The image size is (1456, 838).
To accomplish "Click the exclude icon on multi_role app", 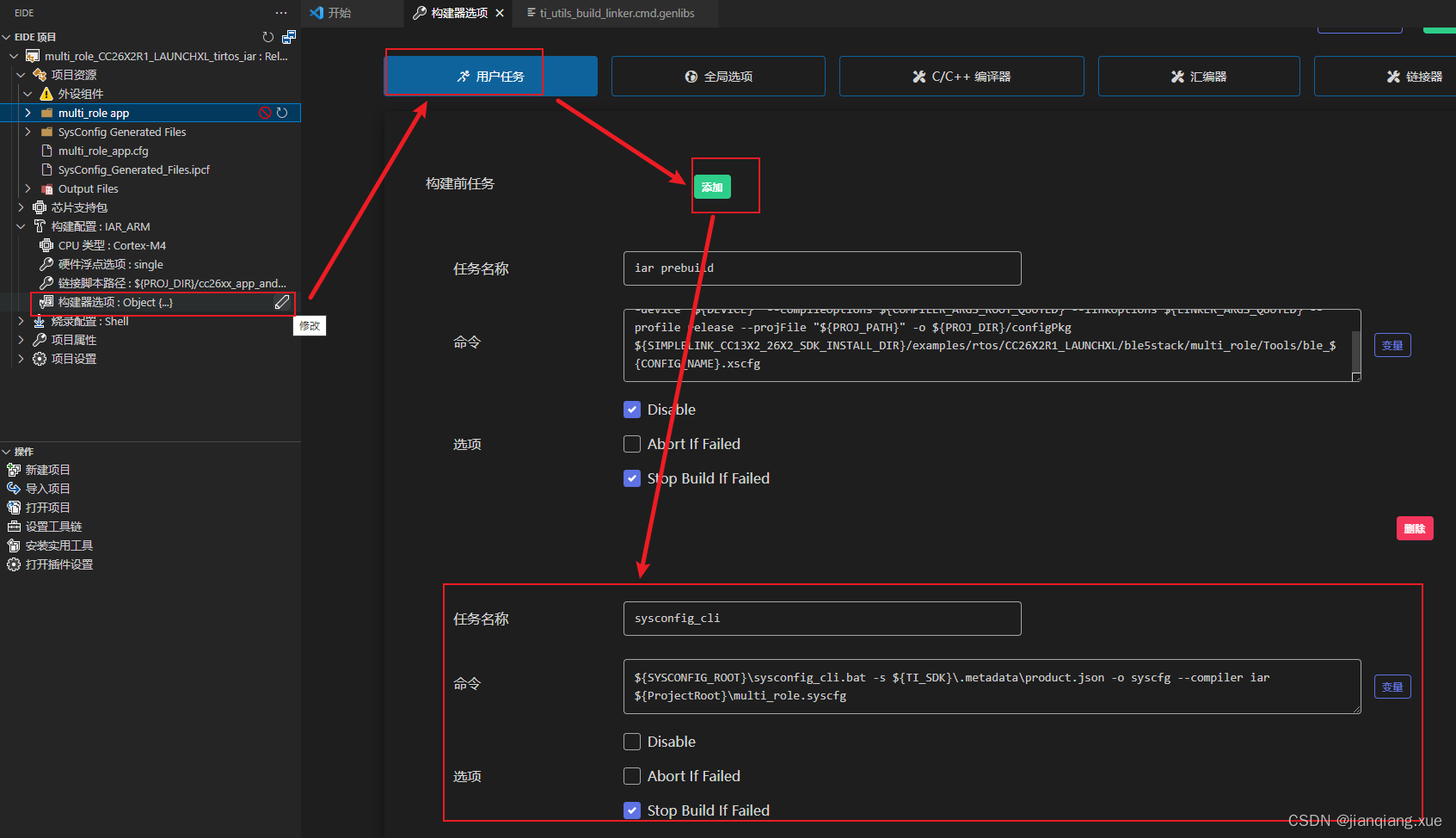I will coord(266,113).
